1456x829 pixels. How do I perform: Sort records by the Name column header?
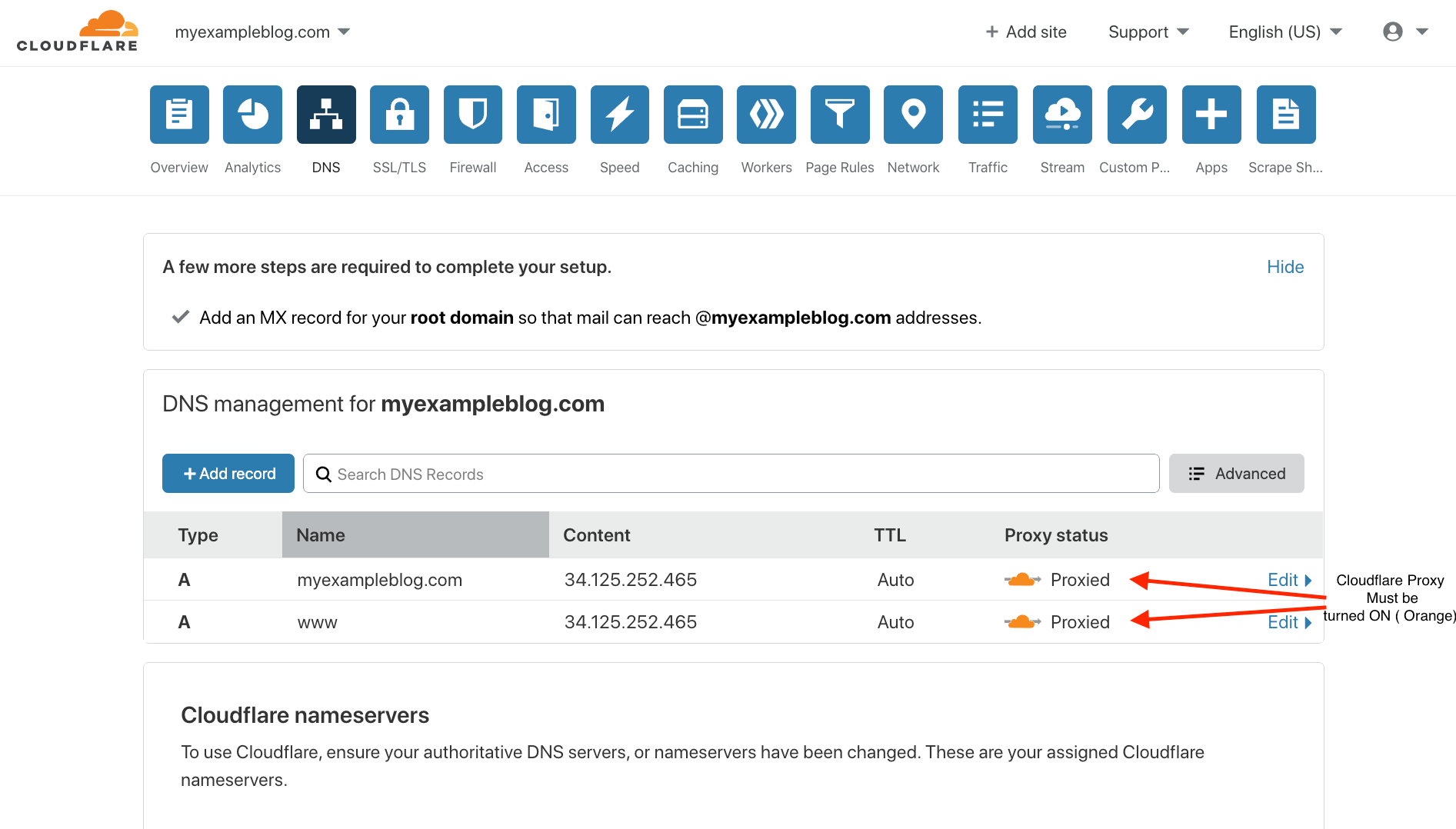point(415,534)
